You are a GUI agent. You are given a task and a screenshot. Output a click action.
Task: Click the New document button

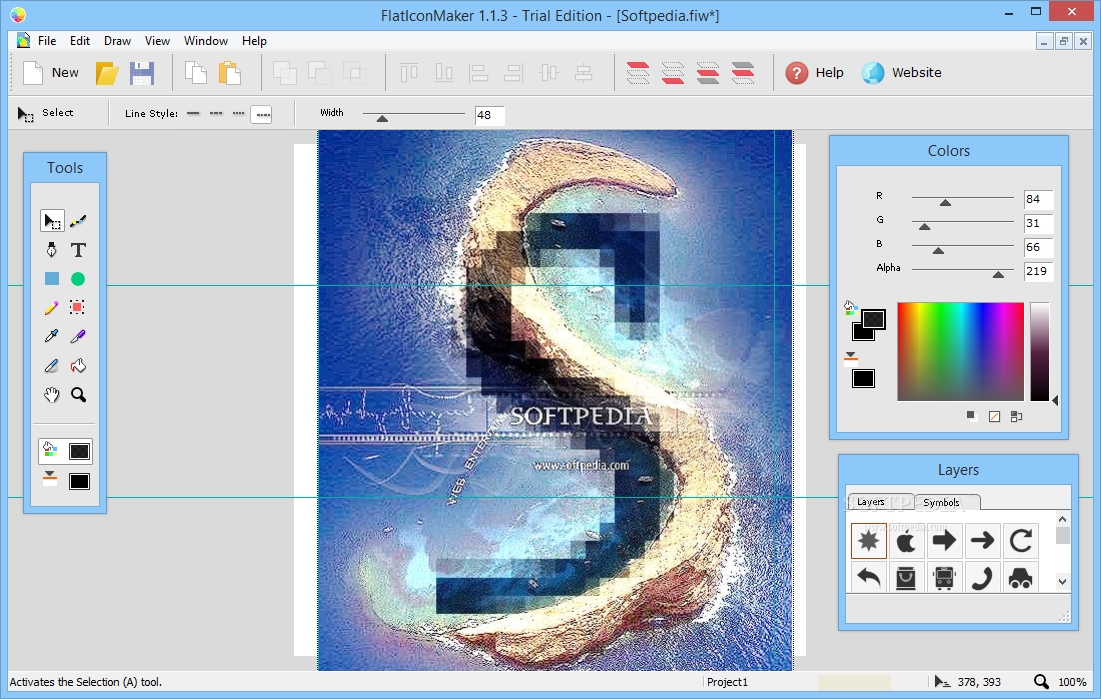(51, 72)
